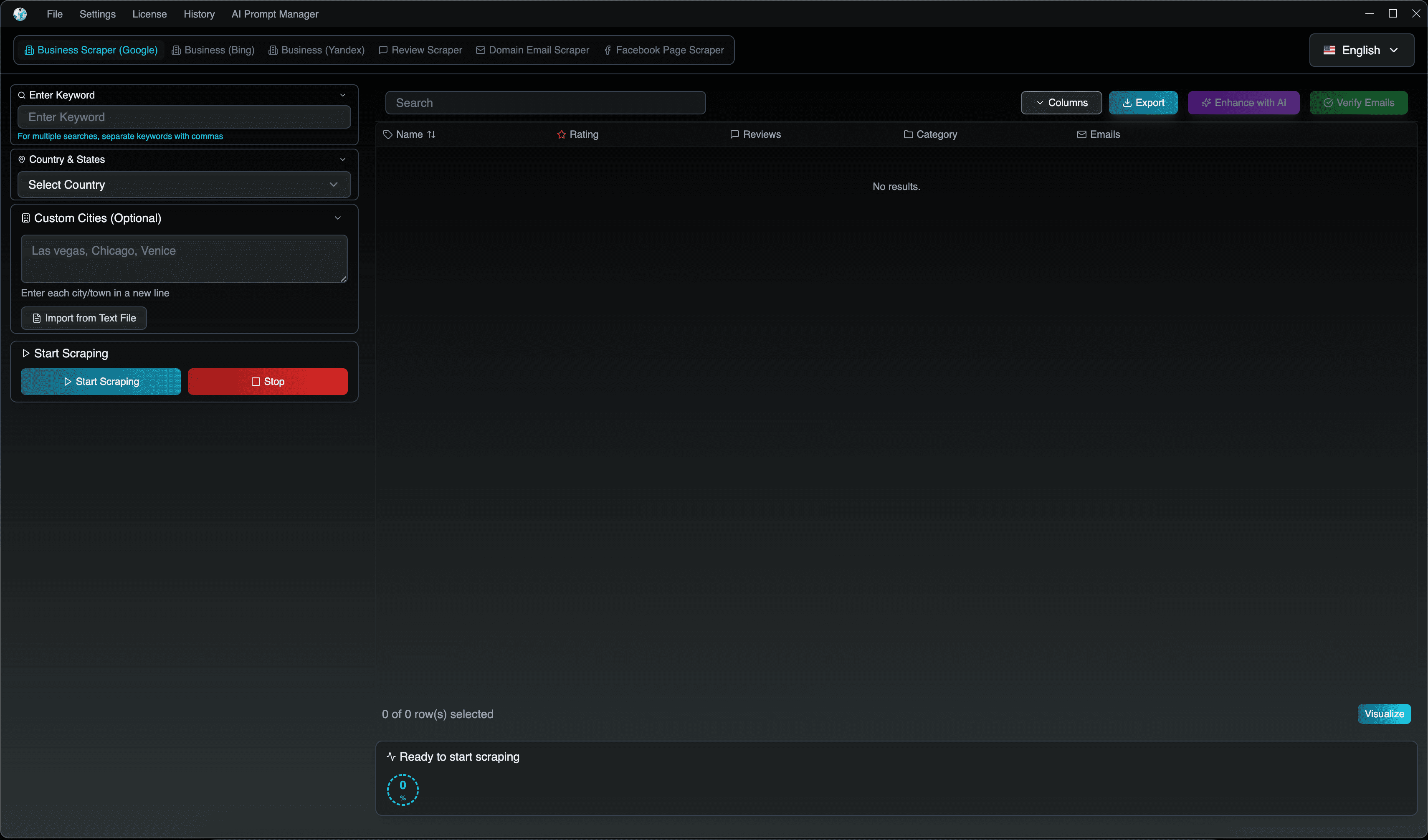Collapse Custom Cities section chevron
The width and height of the screenshot is (1428, 840).
coord(338,218)
